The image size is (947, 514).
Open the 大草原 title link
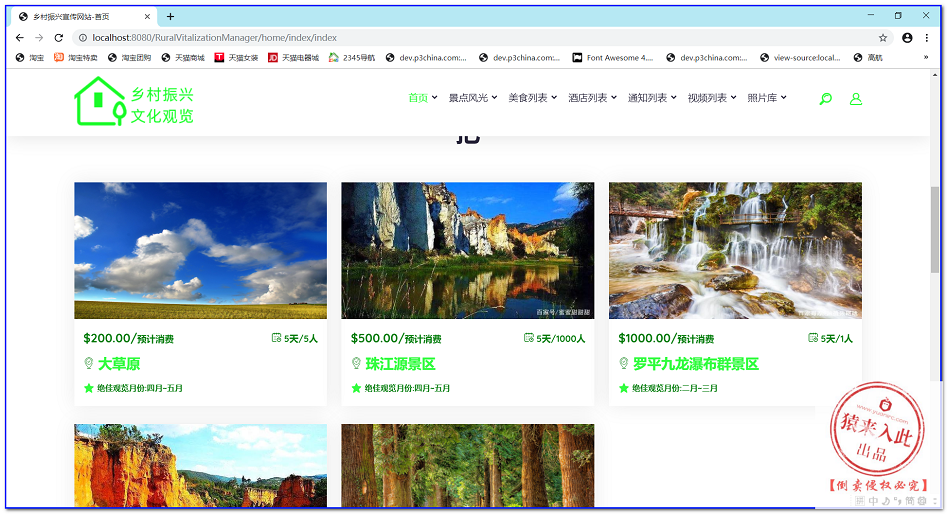click(x=119, y=364)
